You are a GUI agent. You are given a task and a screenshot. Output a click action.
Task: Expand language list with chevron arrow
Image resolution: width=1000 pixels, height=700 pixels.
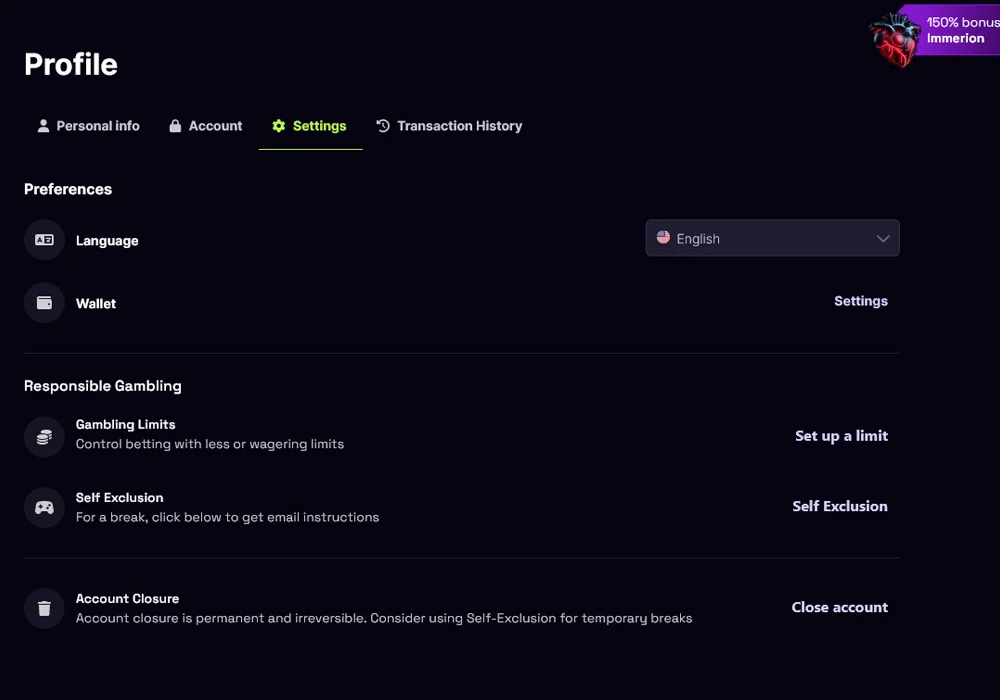coord(883,239)
